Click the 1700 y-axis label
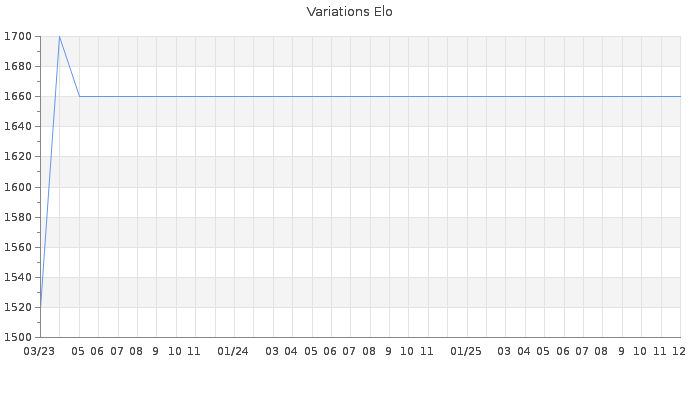Image resolution: width=700 pixels, height=400 pixels. click(19, 37)
